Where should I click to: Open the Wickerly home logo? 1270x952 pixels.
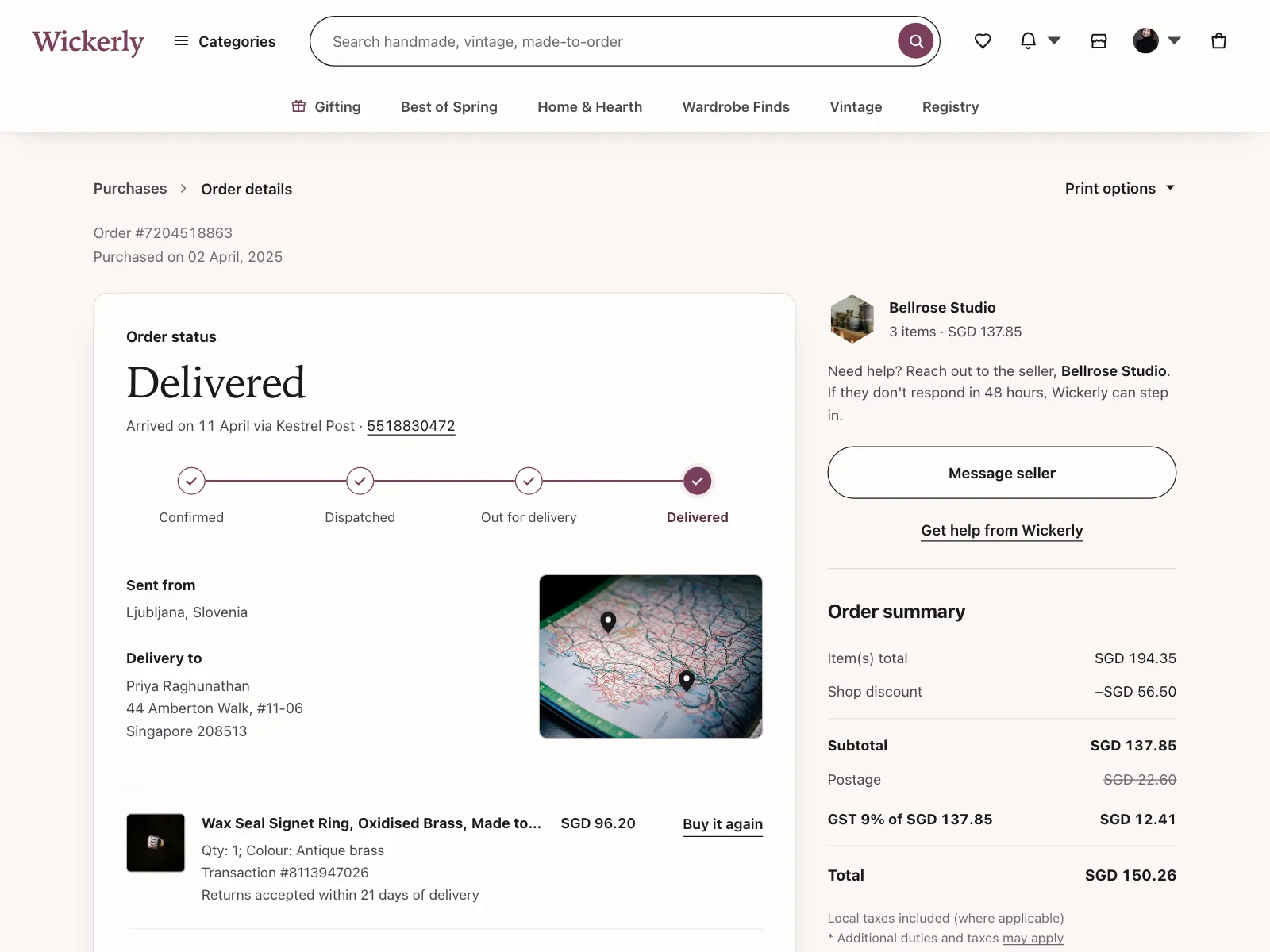pos(88,41)
